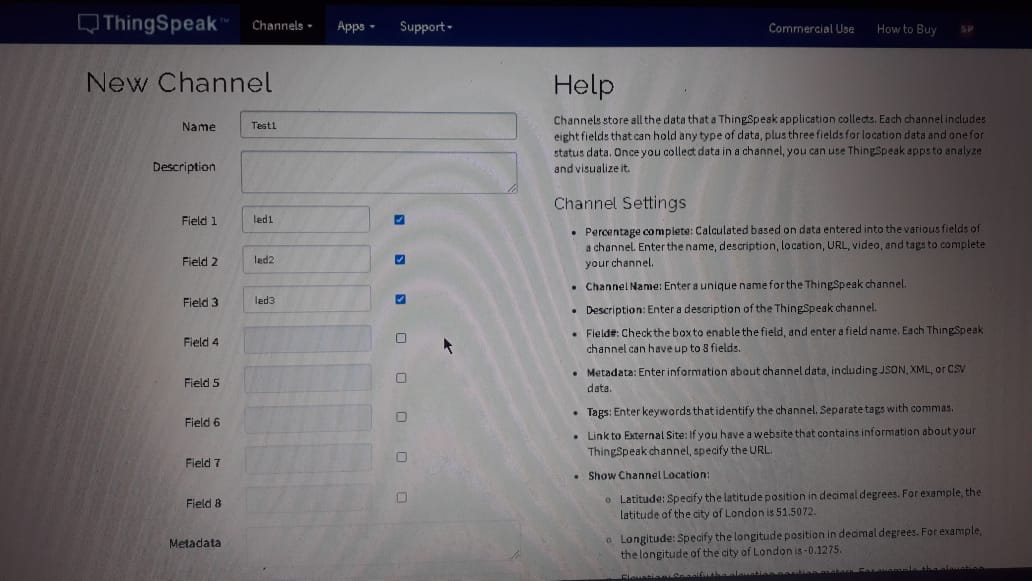Image resolution: width=1032 pixels, height=581 pixels.
Task: Focus the channel Name field containing Test1
Action: pyautogui.click(x=378, y=126)
